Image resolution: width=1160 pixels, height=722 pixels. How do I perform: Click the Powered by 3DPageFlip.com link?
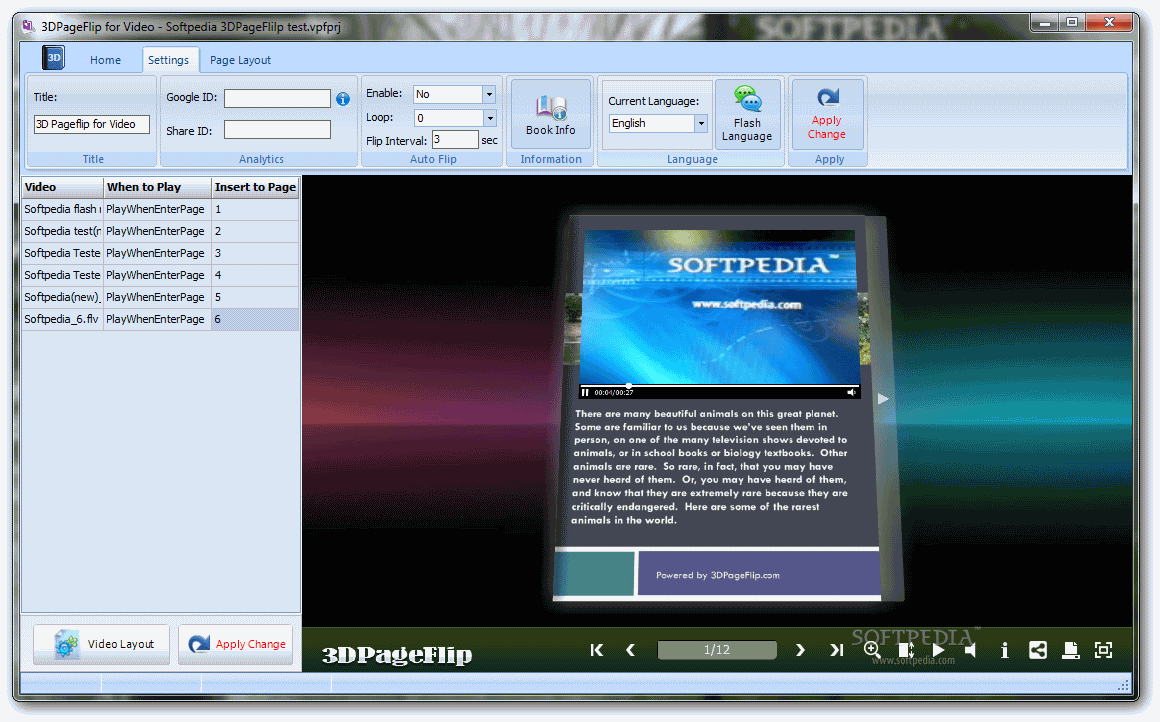point(718,575)
